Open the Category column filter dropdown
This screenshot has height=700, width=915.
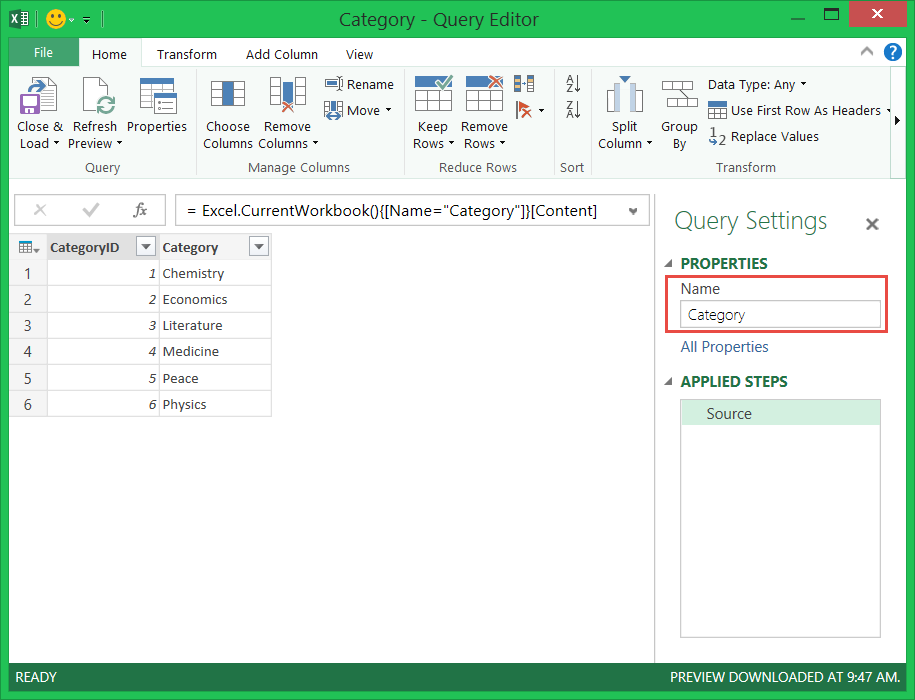(x=258, y=247)
